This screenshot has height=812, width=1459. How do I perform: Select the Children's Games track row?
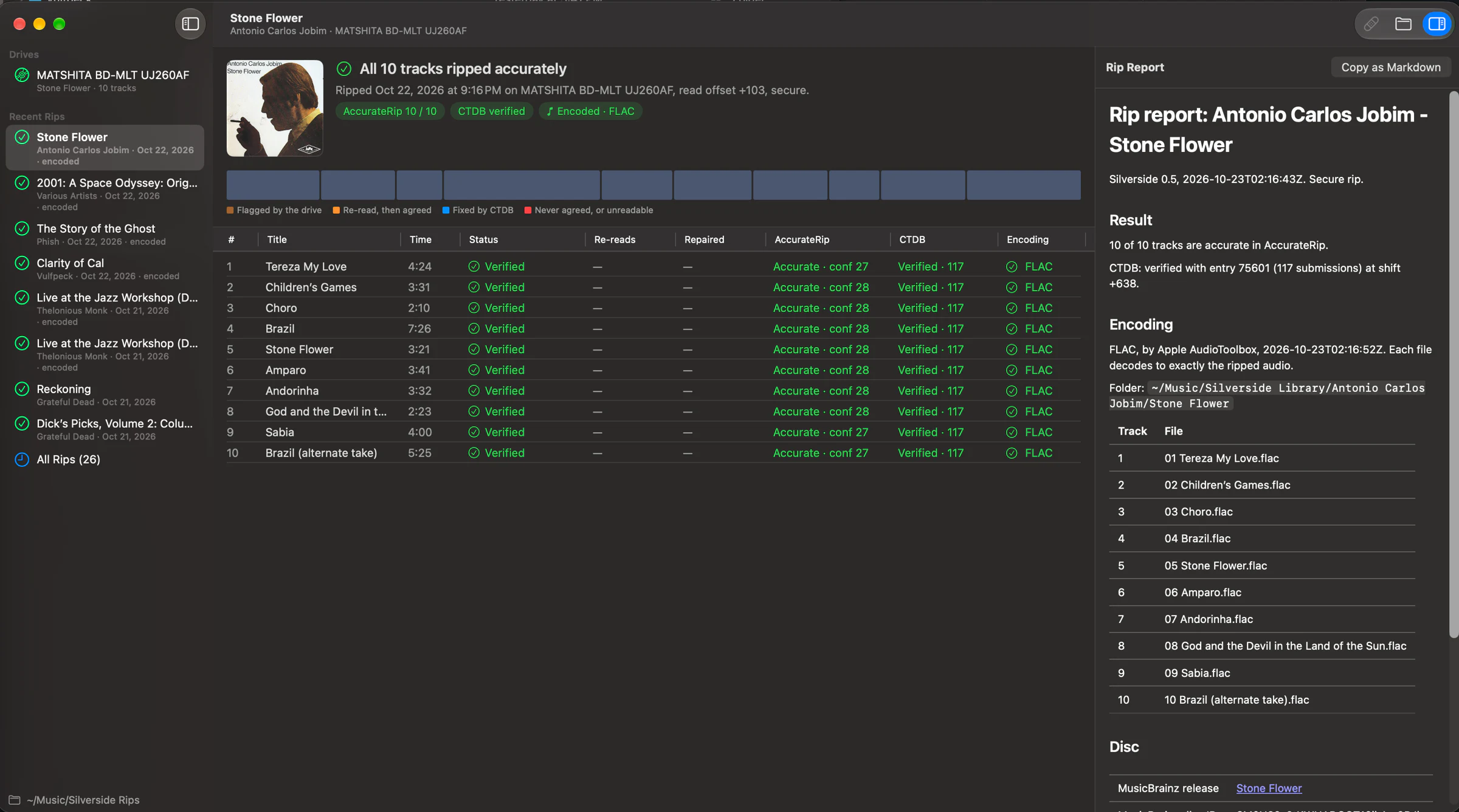click(x=654, y=287)
